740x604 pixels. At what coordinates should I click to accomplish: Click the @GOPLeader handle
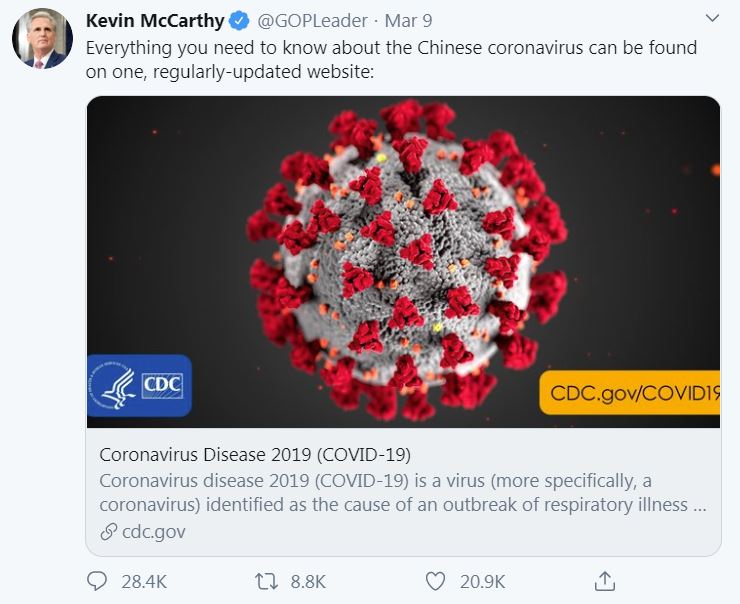pyautogui.click(x=310, y=21)
